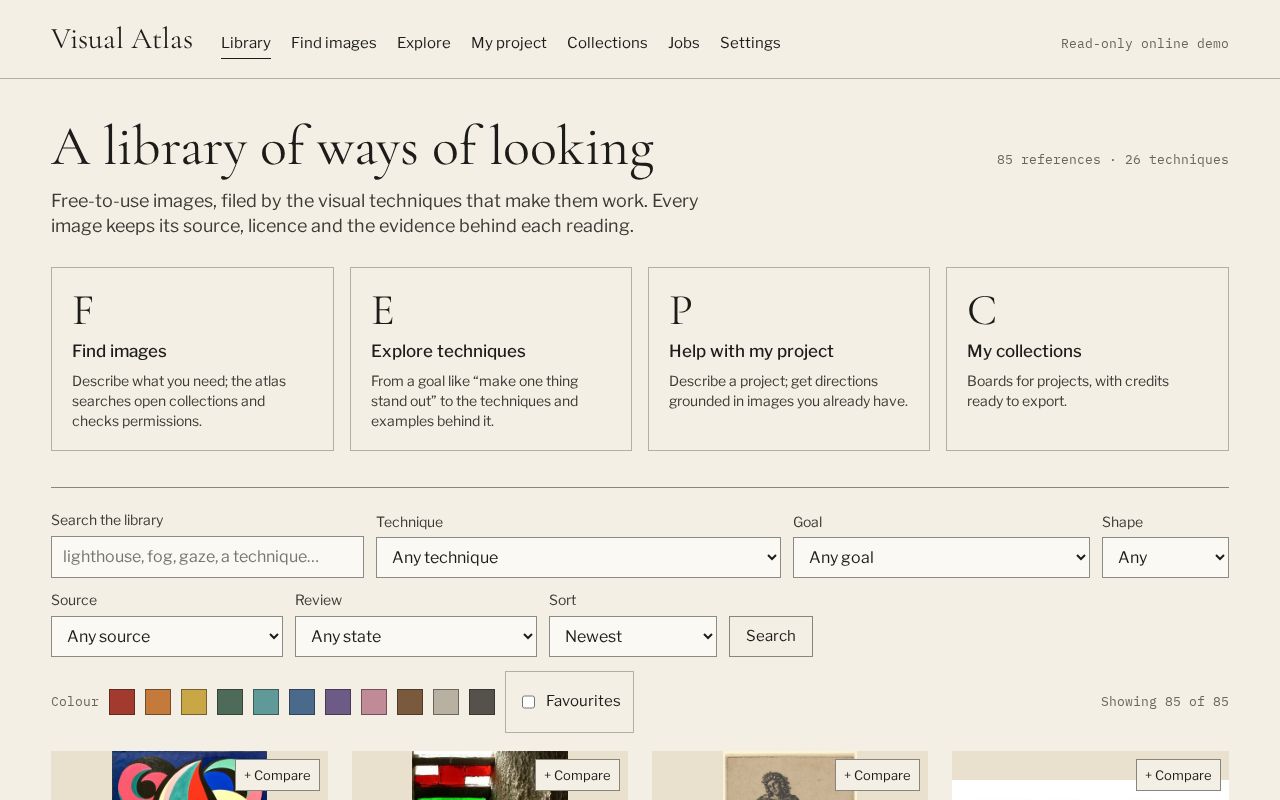
Task: Open the Settings nav item
Action: click(x=750, y=43)
